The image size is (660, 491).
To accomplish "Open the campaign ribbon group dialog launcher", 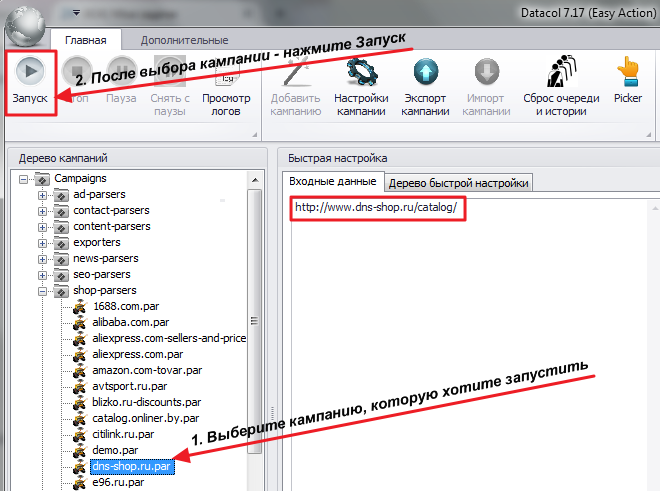I will [649, 134].
